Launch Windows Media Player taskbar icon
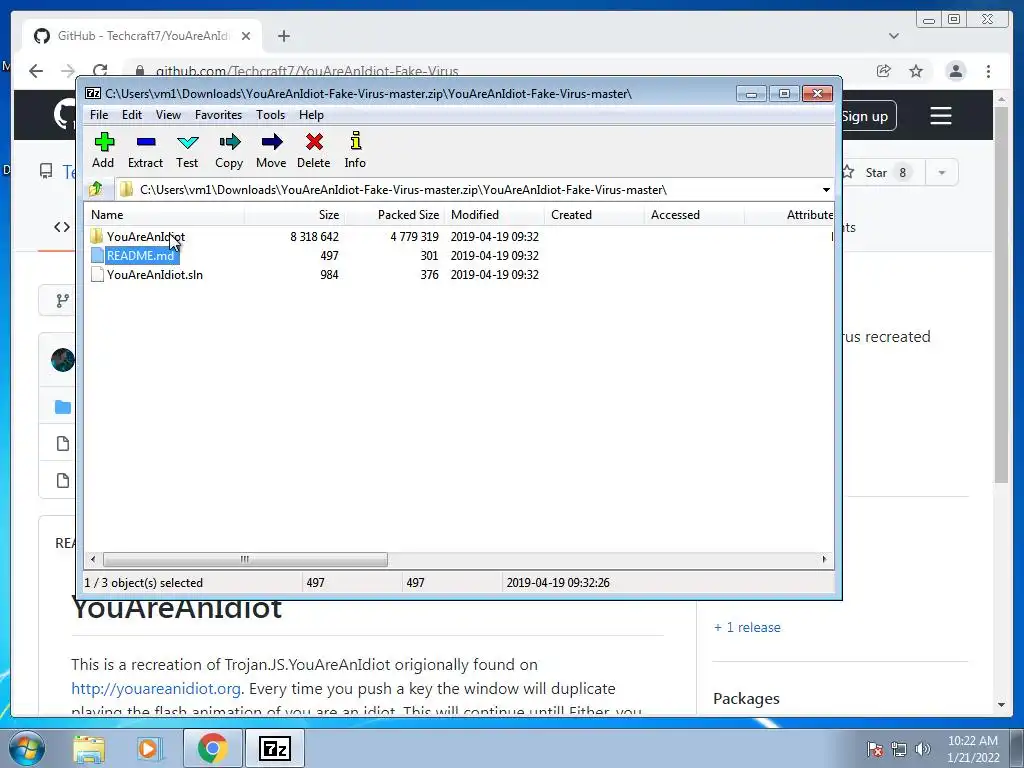Viewport: 1024px width, 768px height. tap(148, 748)
